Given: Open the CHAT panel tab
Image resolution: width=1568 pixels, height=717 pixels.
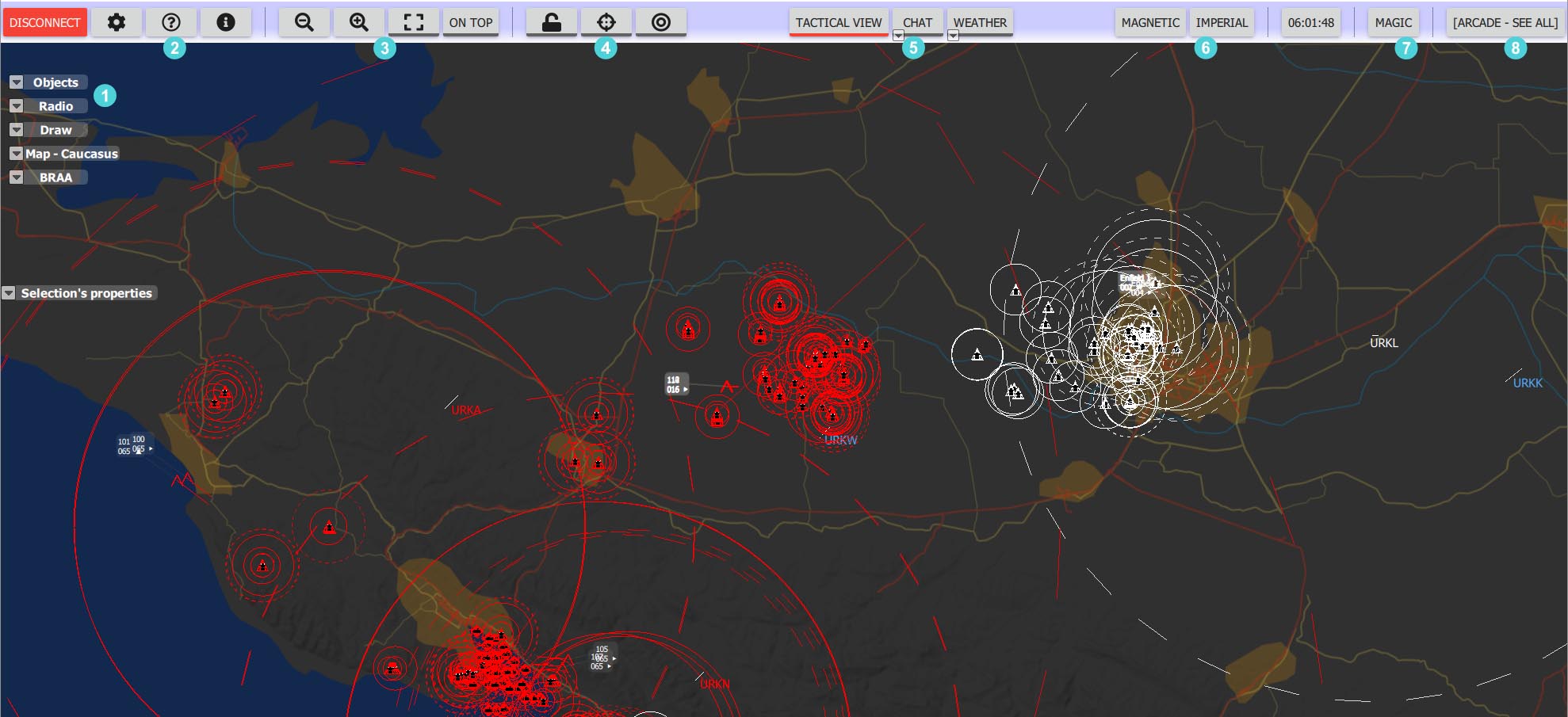Looking at the screenshot, I should [x=918, y=22].
